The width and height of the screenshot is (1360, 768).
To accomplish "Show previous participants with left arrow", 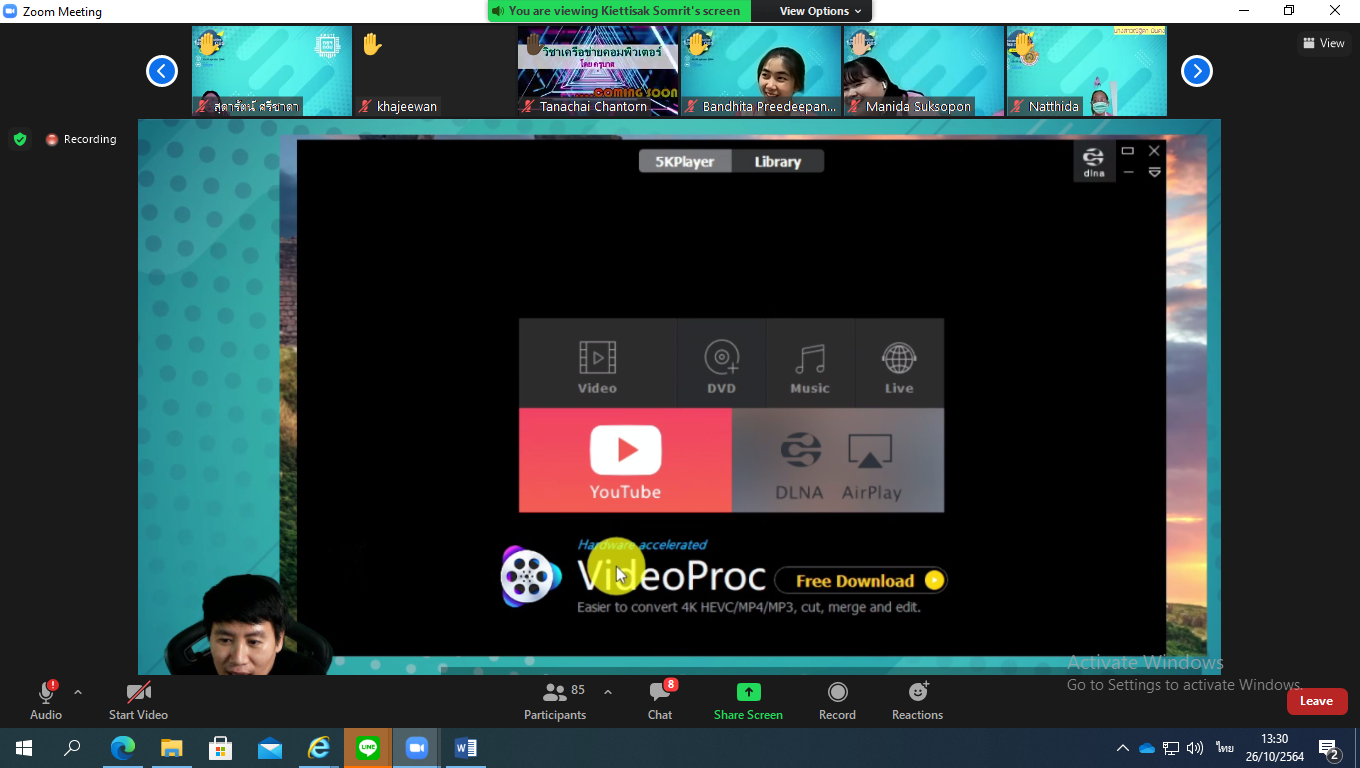I will pyautogui.click(x=162, y=71).
